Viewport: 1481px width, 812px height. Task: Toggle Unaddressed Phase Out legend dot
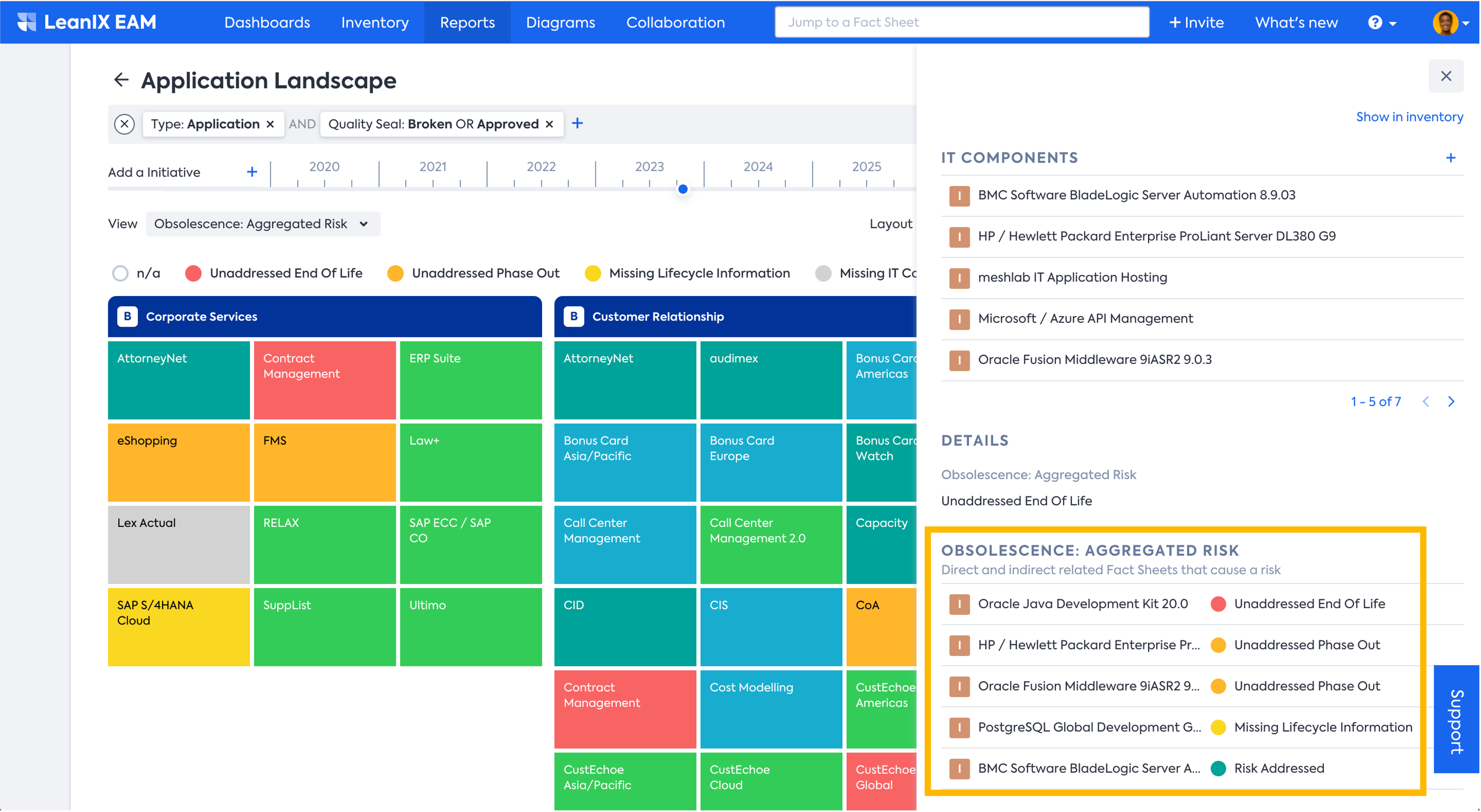pos(395,273)
